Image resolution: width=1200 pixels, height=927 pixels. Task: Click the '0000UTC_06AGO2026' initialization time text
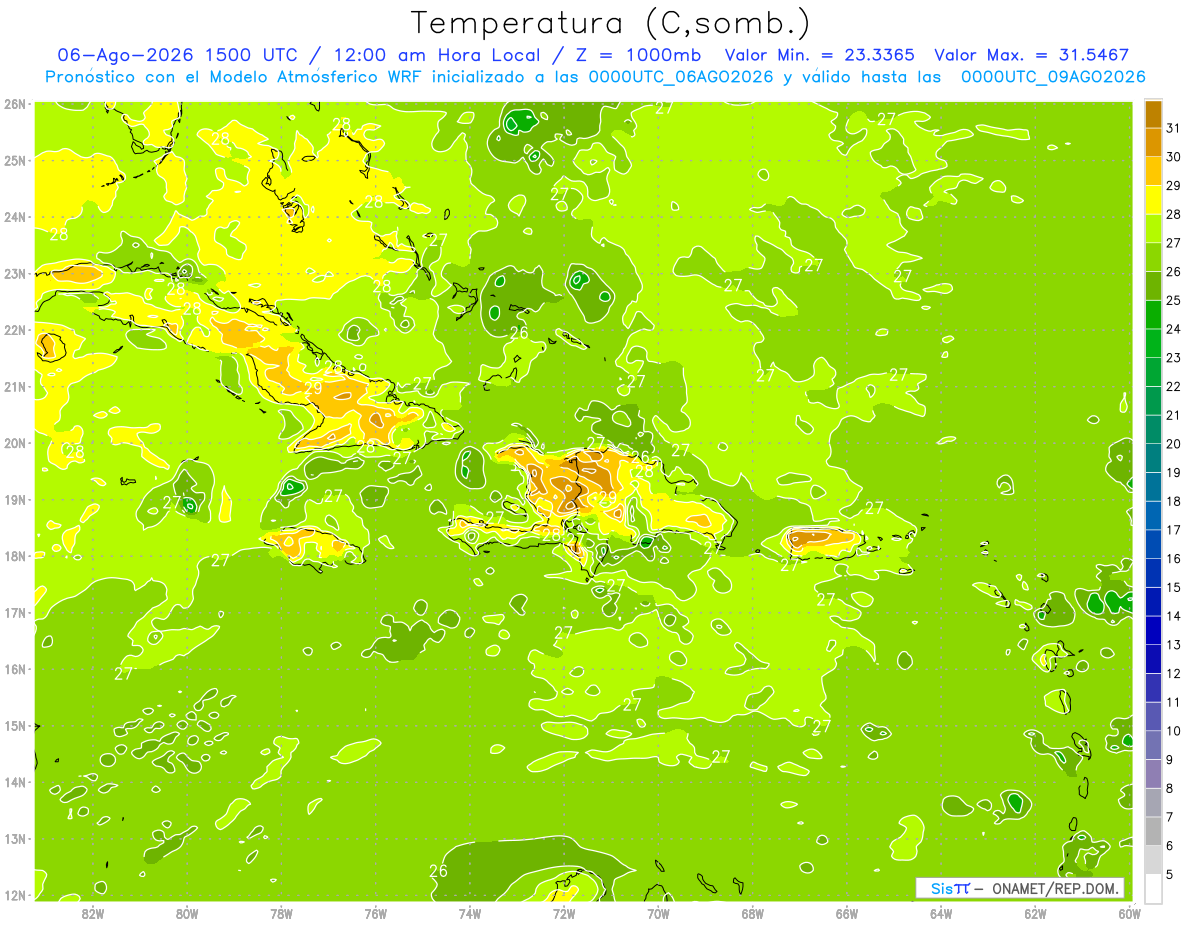[682, 76]
